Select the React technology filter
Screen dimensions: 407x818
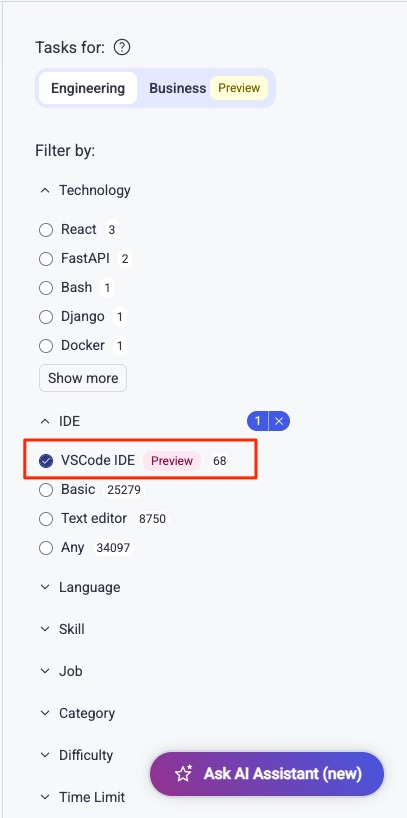46,230
